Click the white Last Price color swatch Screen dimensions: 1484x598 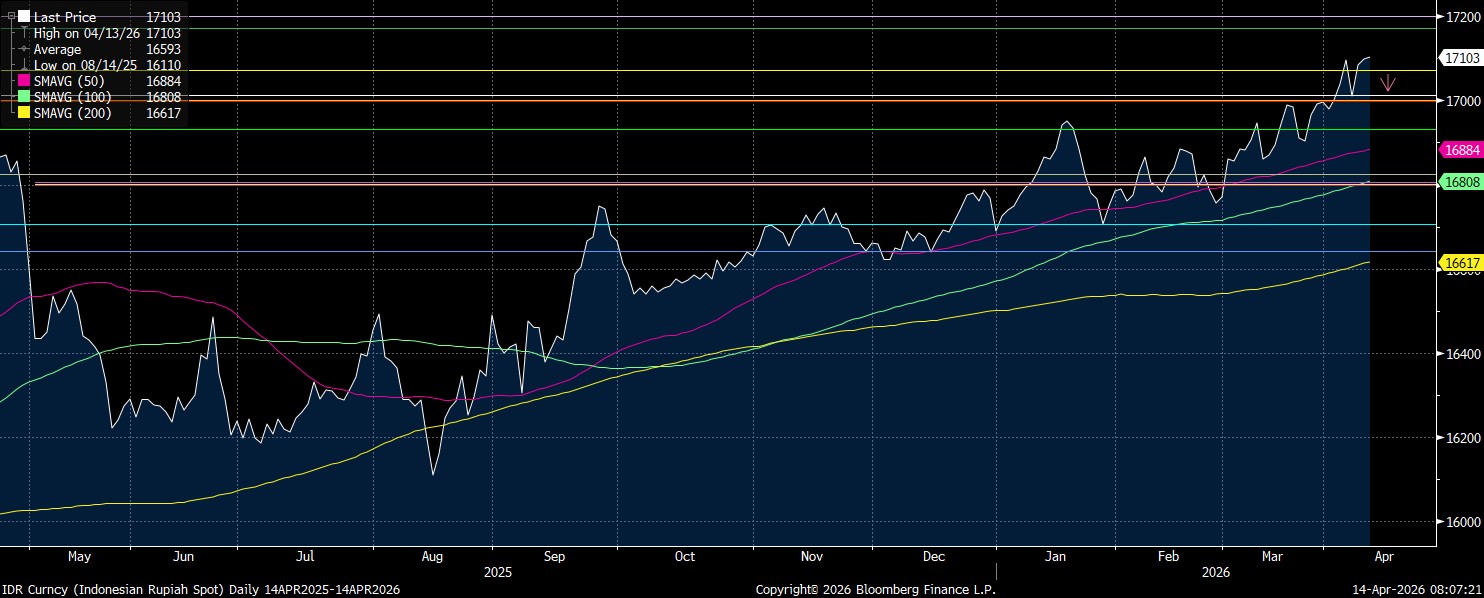pos(24,17)
